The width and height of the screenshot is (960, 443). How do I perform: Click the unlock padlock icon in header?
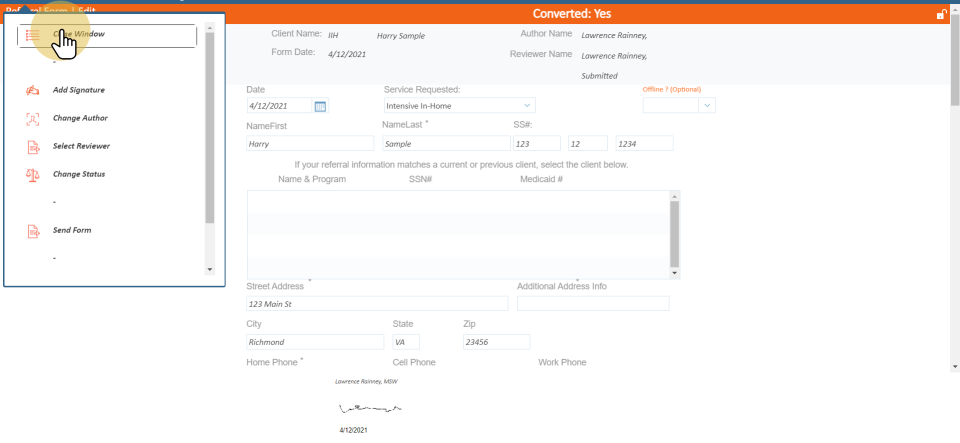(940, 14)
